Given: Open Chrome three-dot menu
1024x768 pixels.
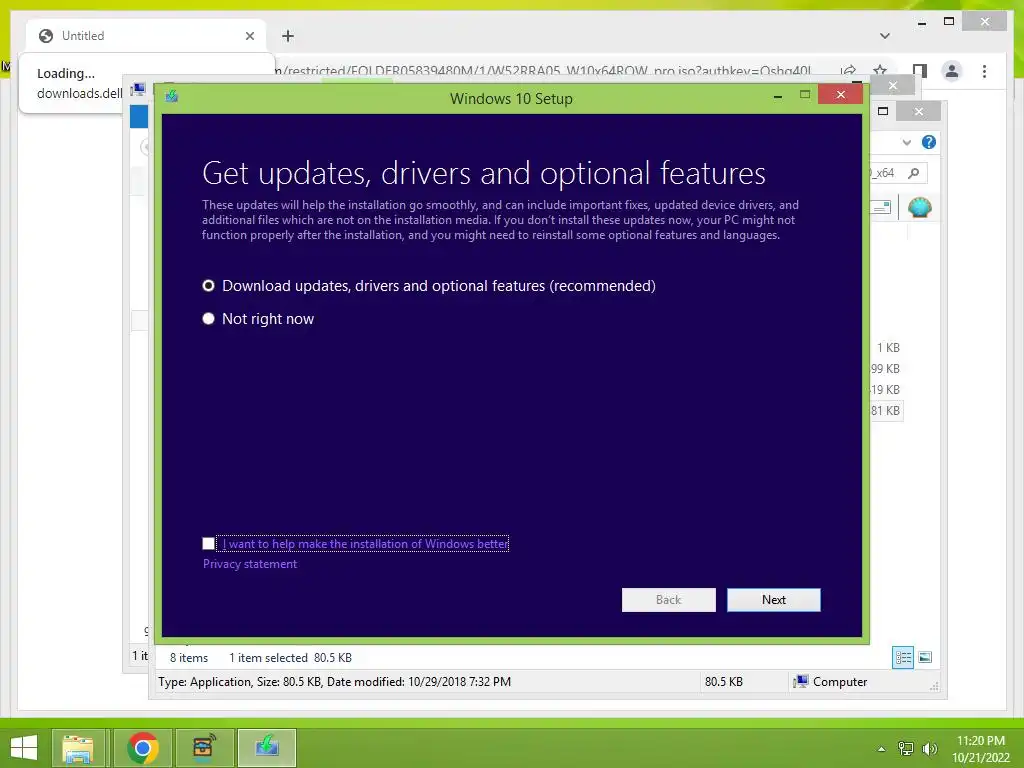Looking at the screenshot, I should point(984,71).
